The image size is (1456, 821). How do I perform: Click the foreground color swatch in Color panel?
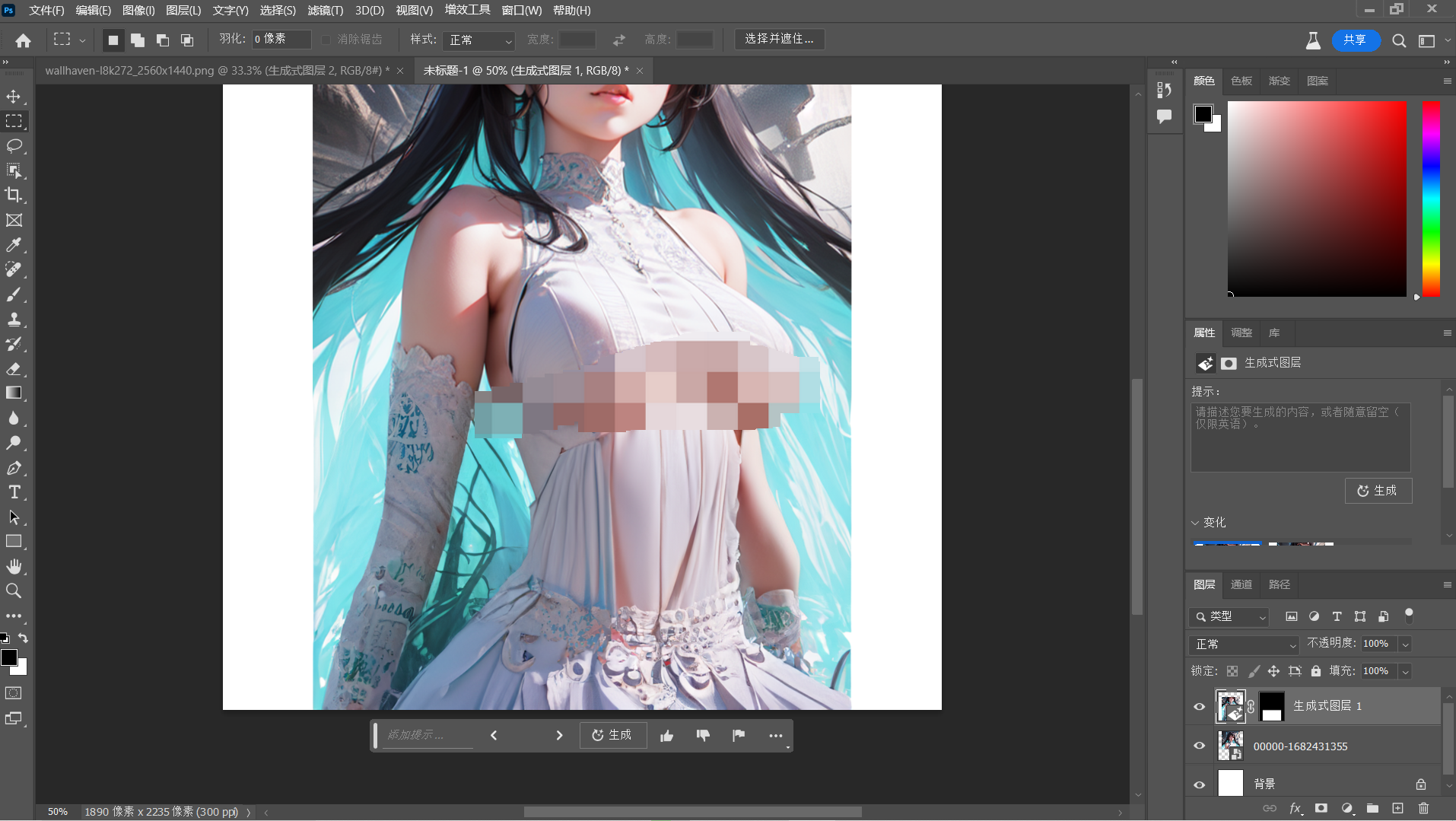1203,114
